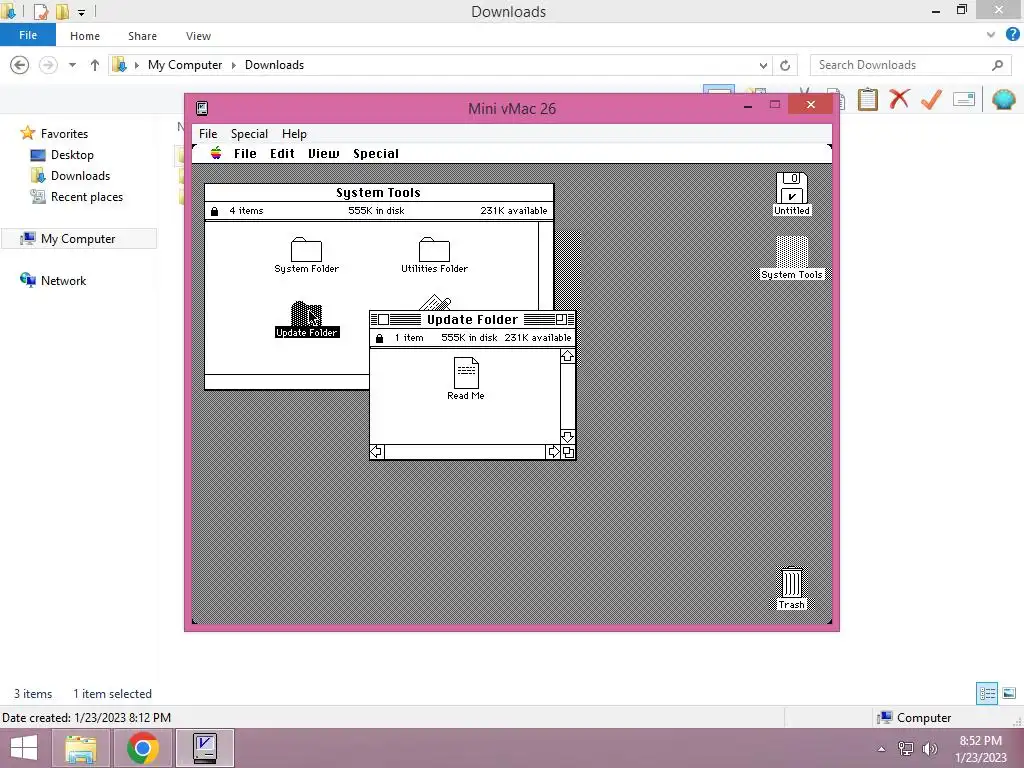Open the Apple menu logo
The width and height of the screenshot is (1024, 768).
click(216, 153)
